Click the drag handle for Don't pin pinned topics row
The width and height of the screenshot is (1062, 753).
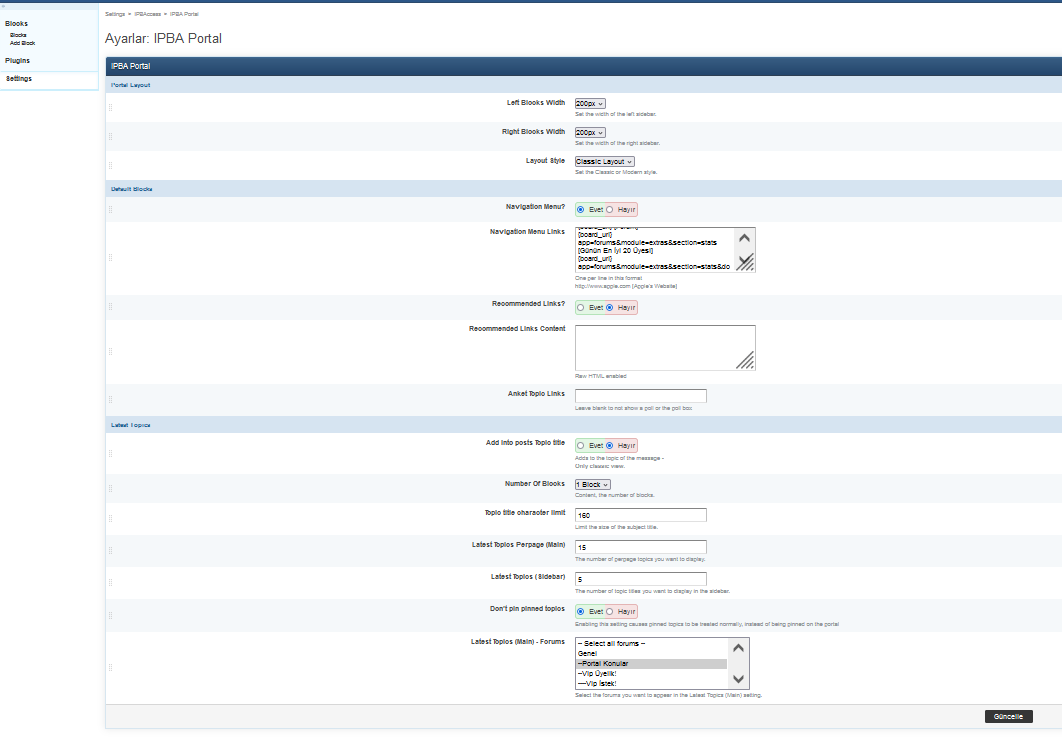pos(110,616)
